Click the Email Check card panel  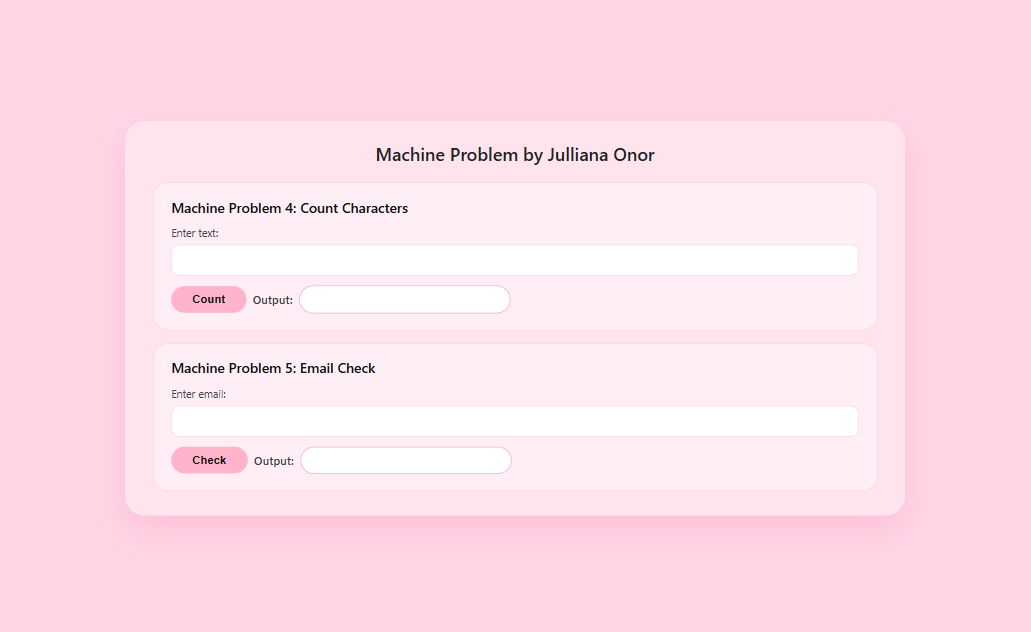point(700,418)
